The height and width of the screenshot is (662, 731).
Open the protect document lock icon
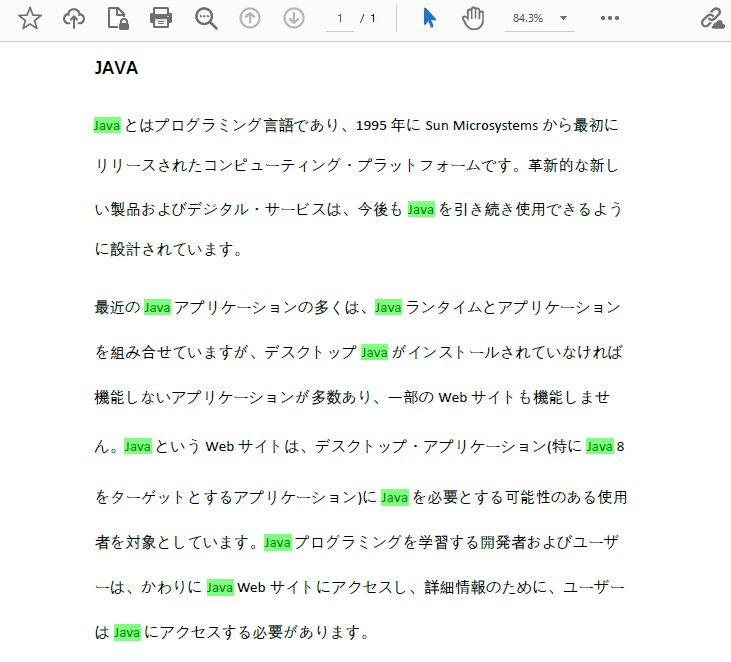click(118, 19)
